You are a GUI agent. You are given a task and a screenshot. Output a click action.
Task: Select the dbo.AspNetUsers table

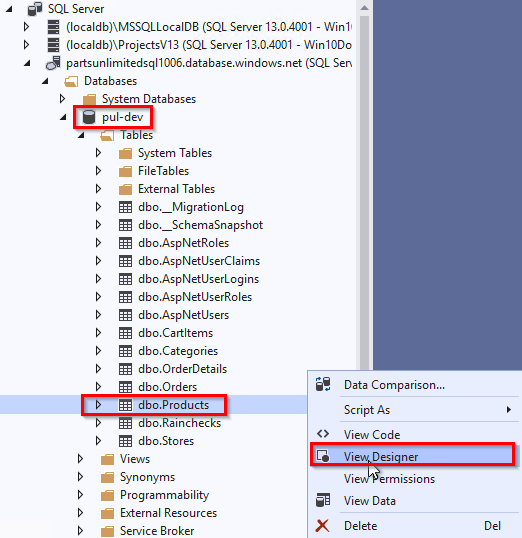pyautogui.click(x=184, y=315)
